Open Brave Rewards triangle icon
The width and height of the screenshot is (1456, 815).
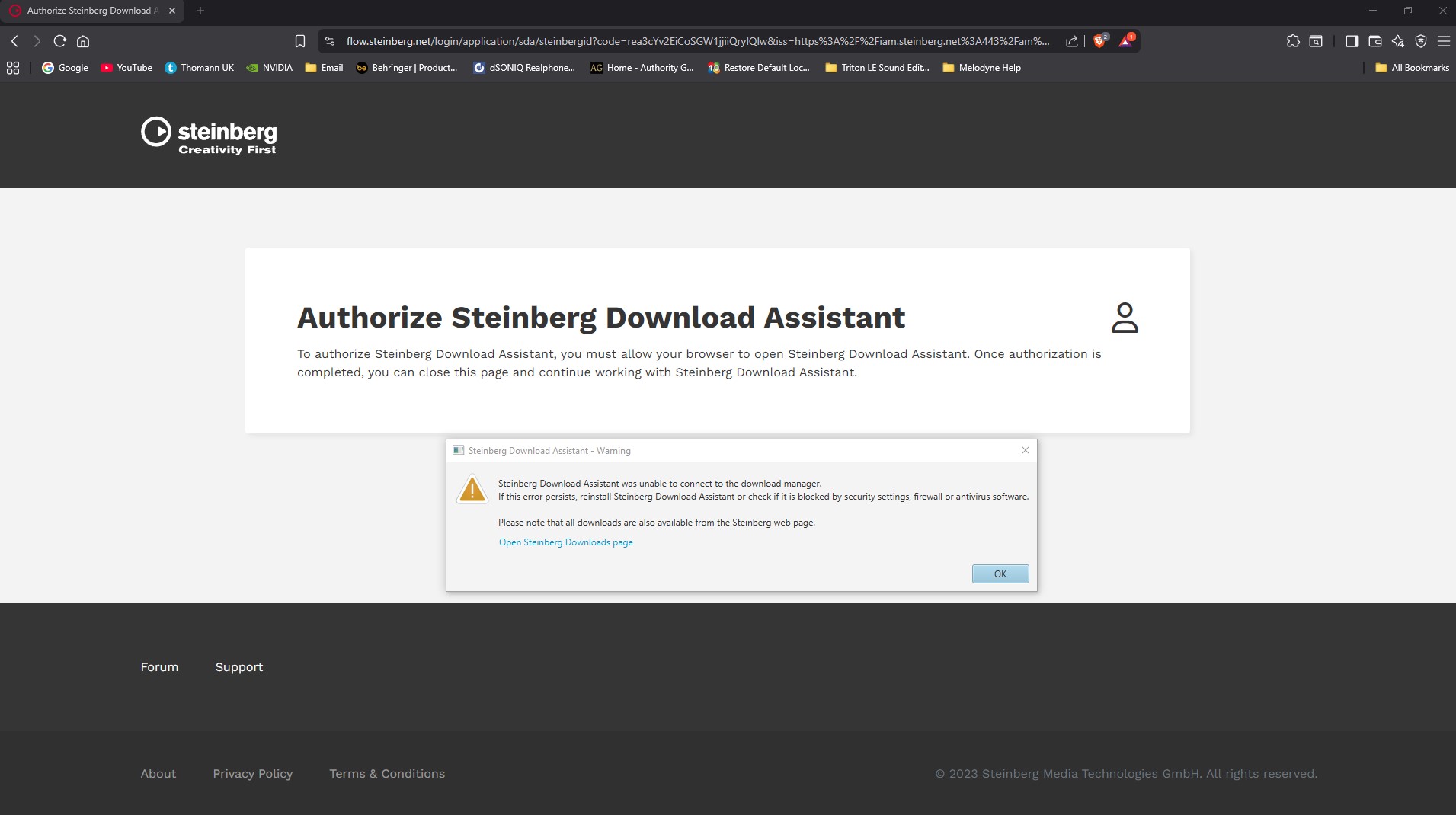1125,41
